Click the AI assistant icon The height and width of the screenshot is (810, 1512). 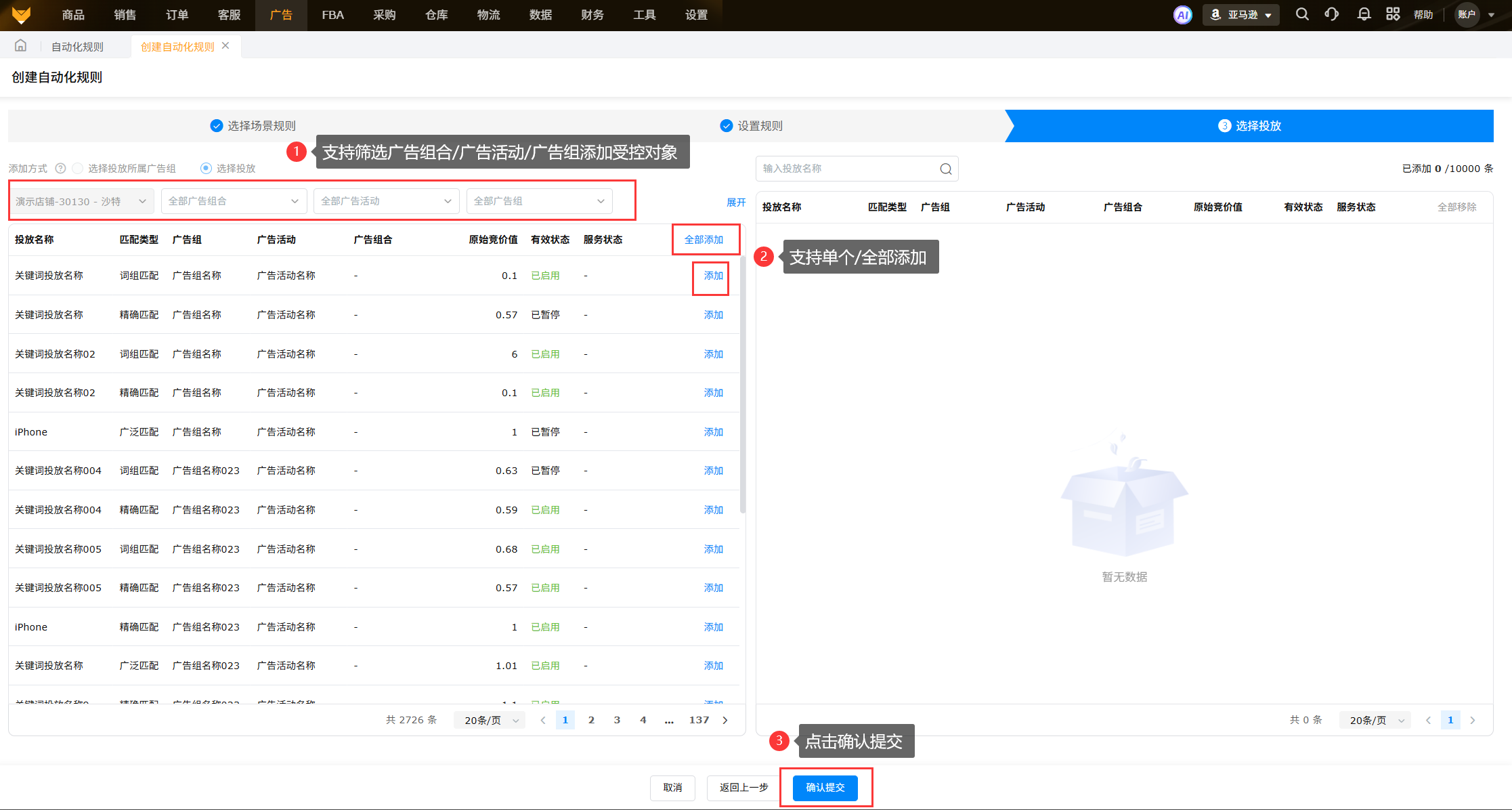(1182, 15)
